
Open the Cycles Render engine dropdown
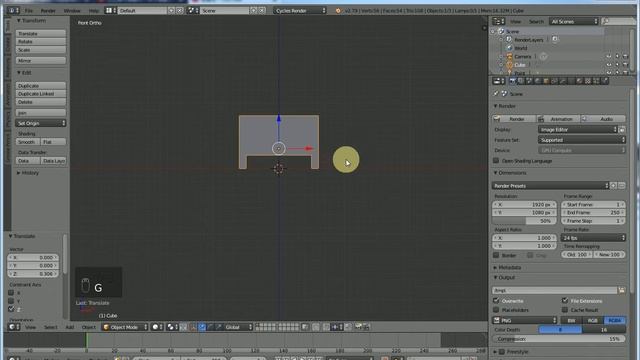click(x=300, y=11)
